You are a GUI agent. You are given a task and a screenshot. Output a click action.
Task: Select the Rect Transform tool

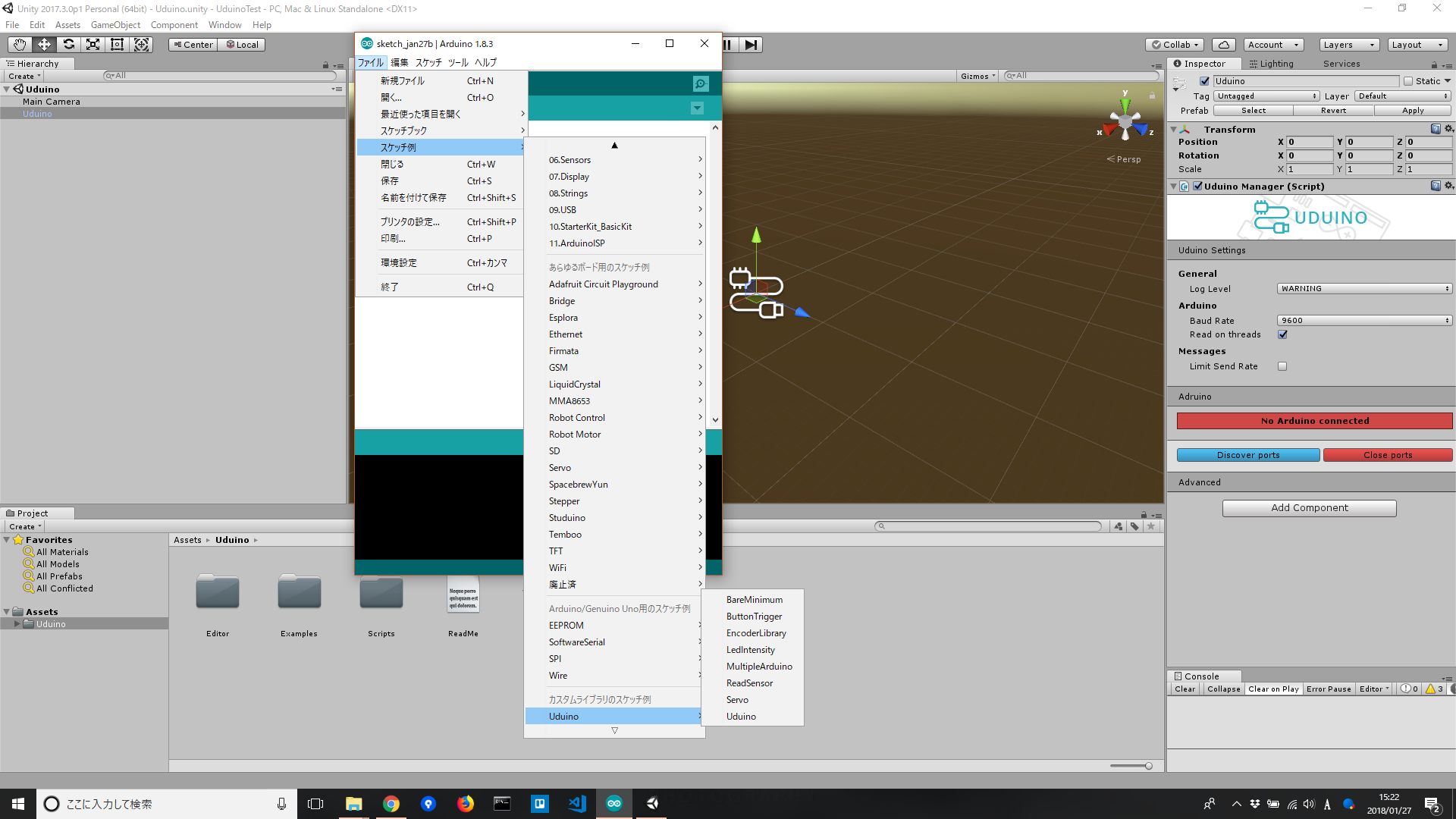(x=117, y=44)
